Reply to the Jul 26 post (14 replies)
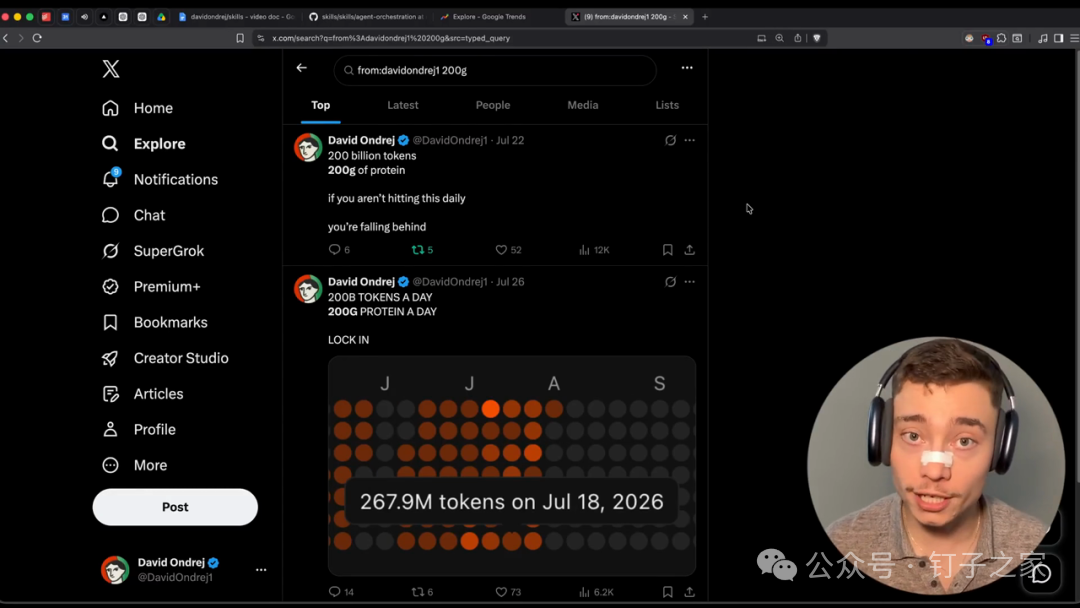This screenshot has width=1080, height=608. pyautogui.click(x=341, y=592)
